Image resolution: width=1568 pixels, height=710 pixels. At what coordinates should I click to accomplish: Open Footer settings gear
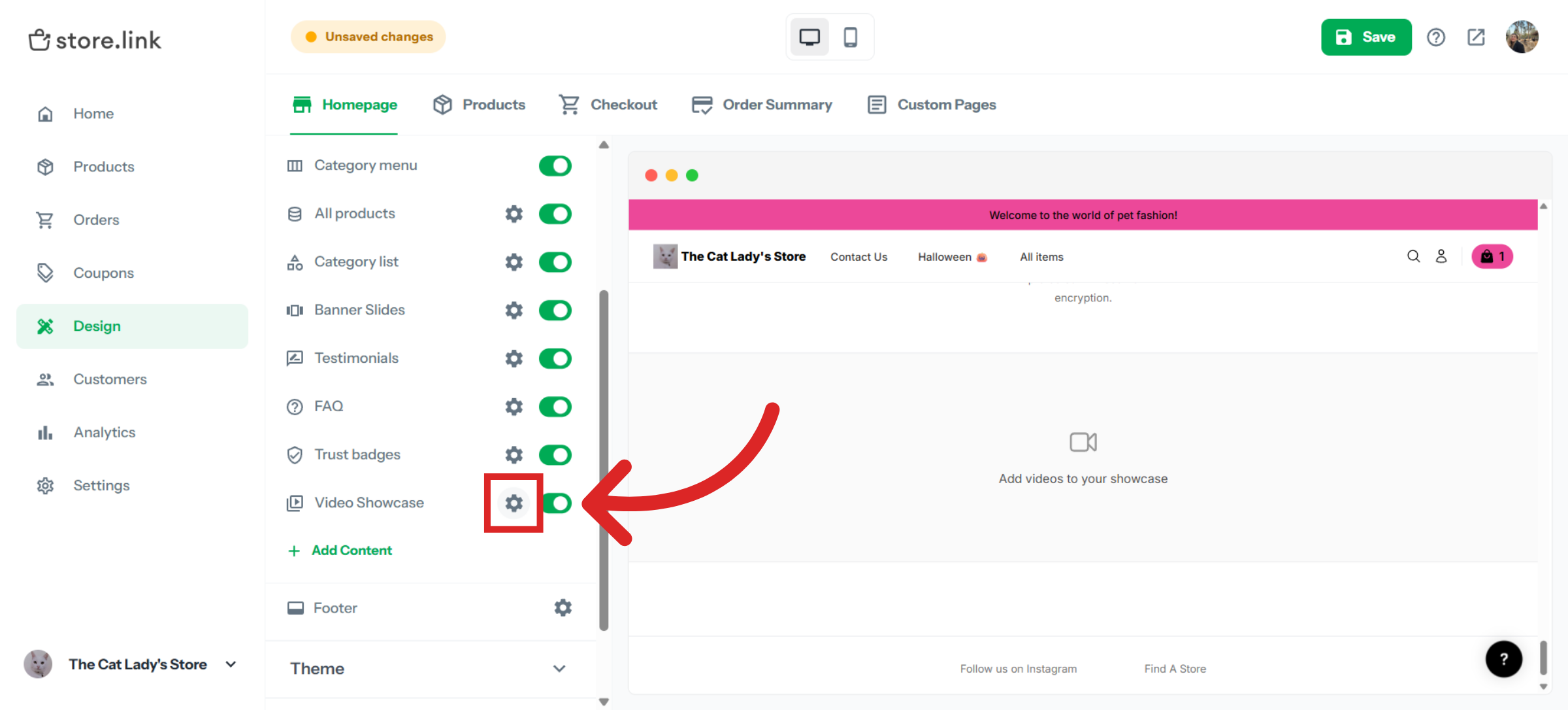click(x=563, y=608)
